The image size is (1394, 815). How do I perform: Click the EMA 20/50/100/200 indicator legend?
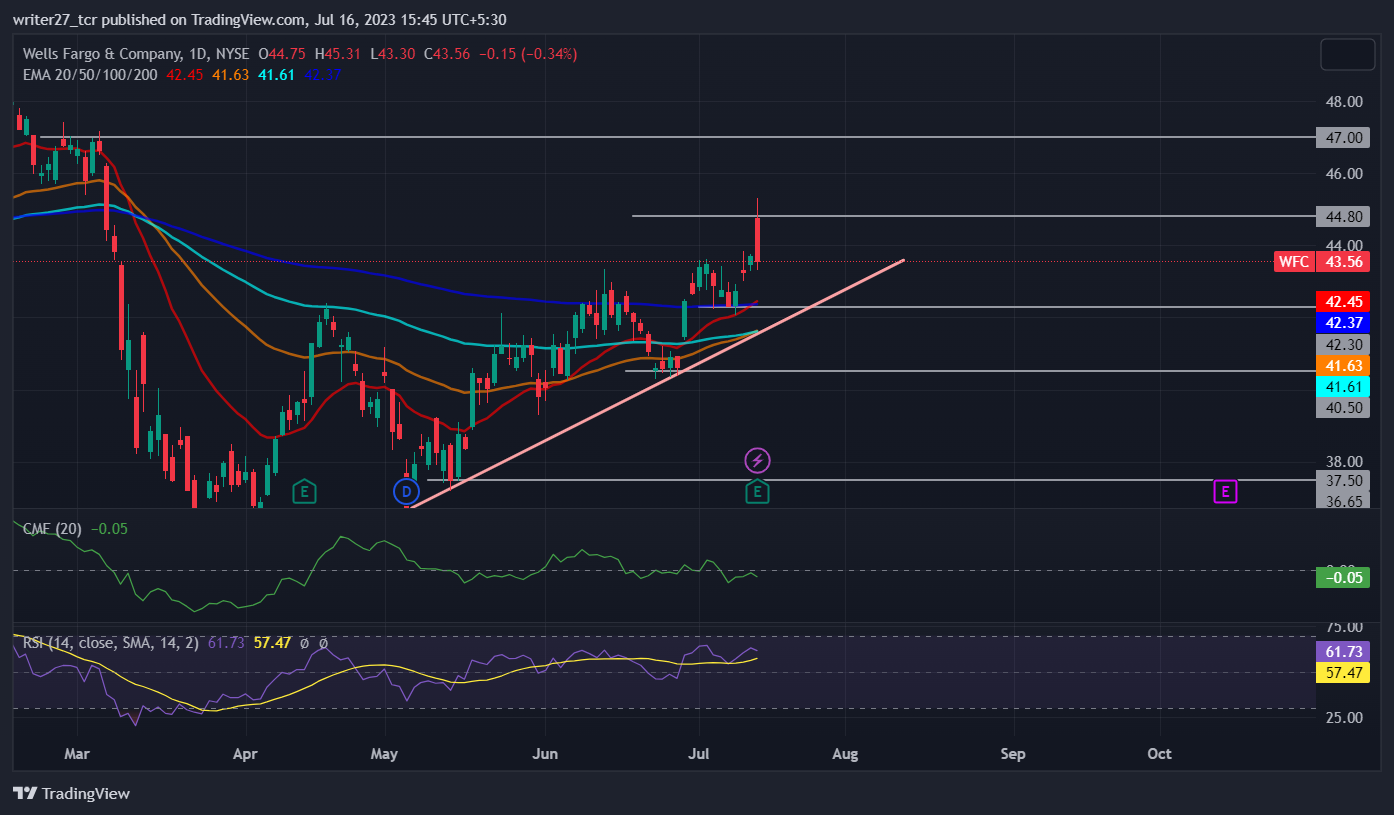[89, 74]
